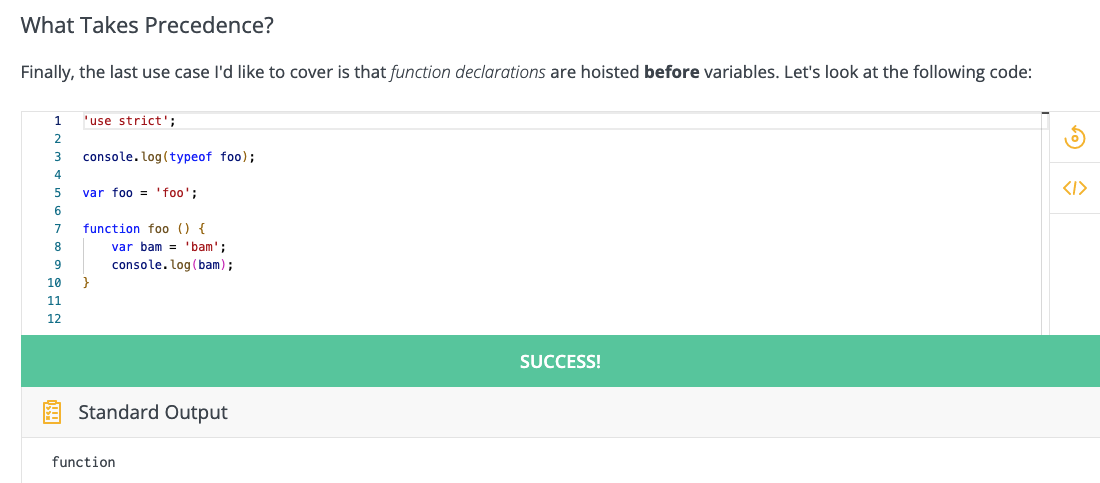Click the var bam = 'bam' line
Viewport: 1100px width, 483px height.
pyautogui.click(x=168, y=247)
